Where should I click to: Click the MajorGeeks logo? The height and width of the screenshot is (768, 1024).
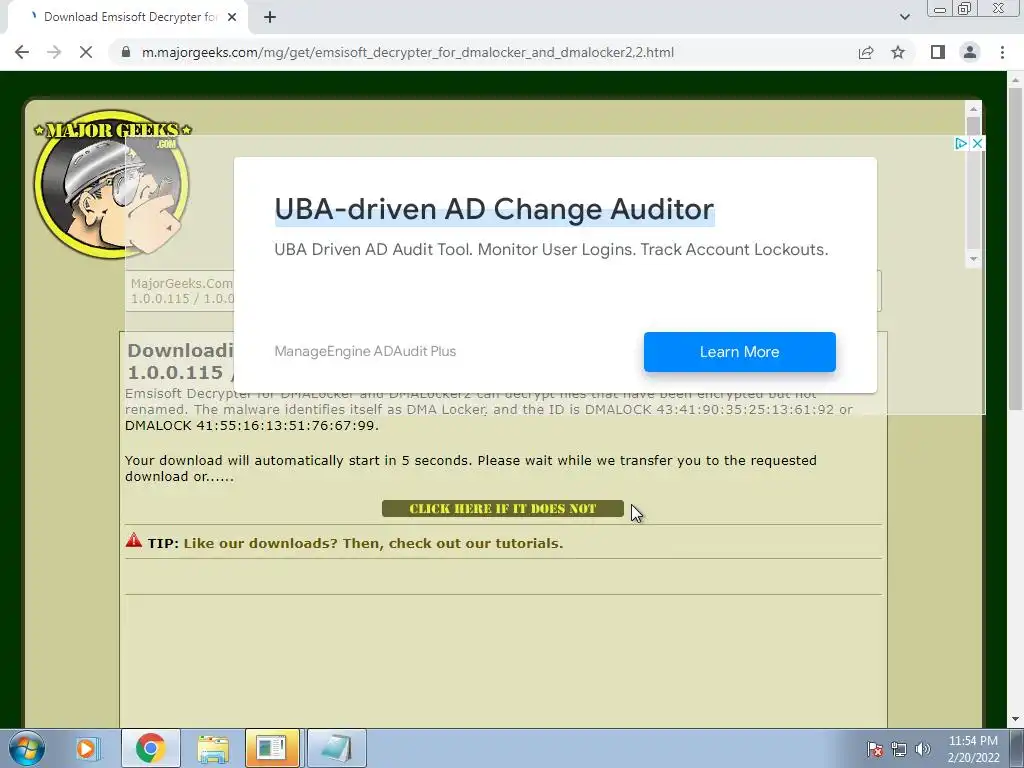112,184
